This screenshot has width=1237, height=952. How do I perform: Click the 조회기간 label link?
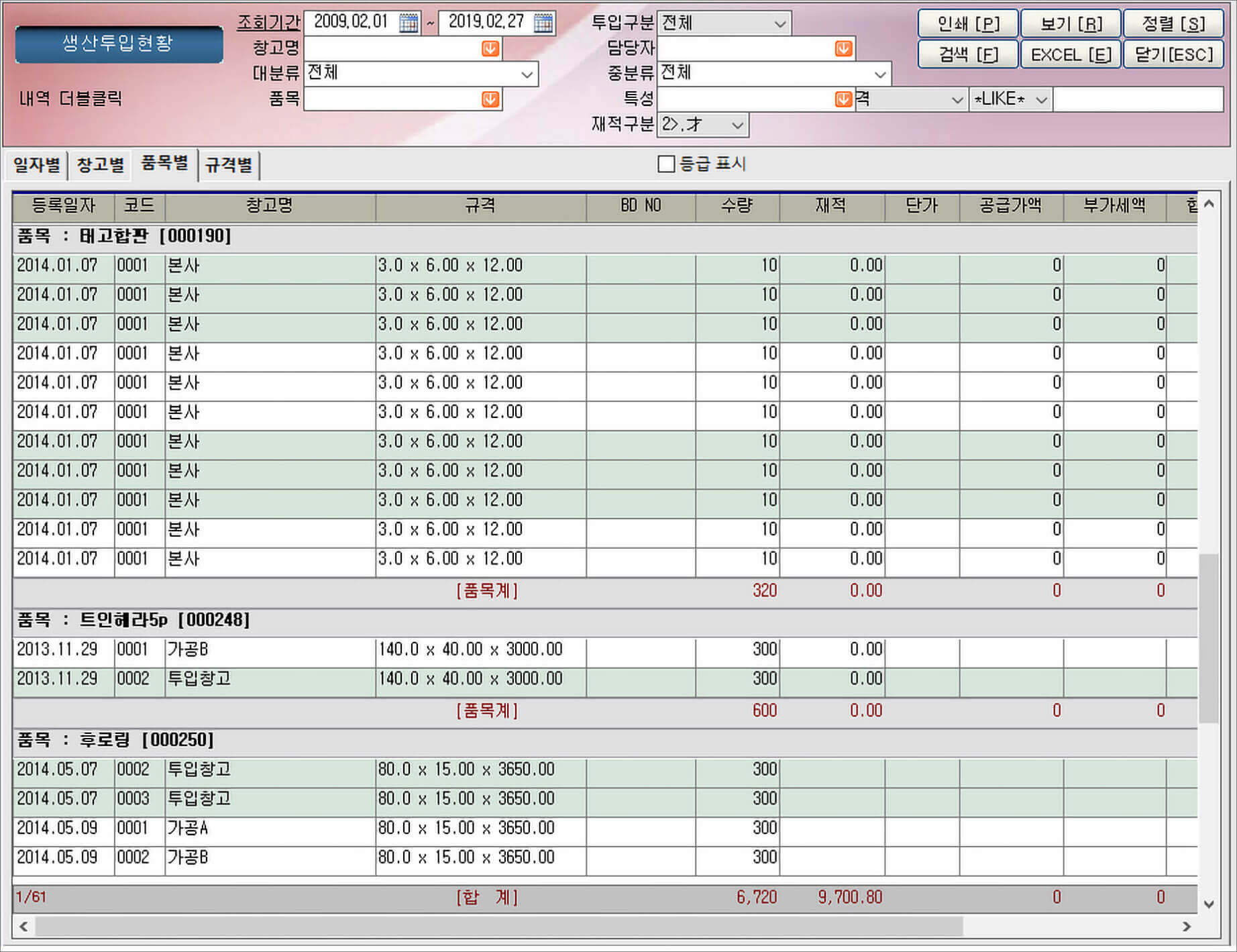[268, 23]
